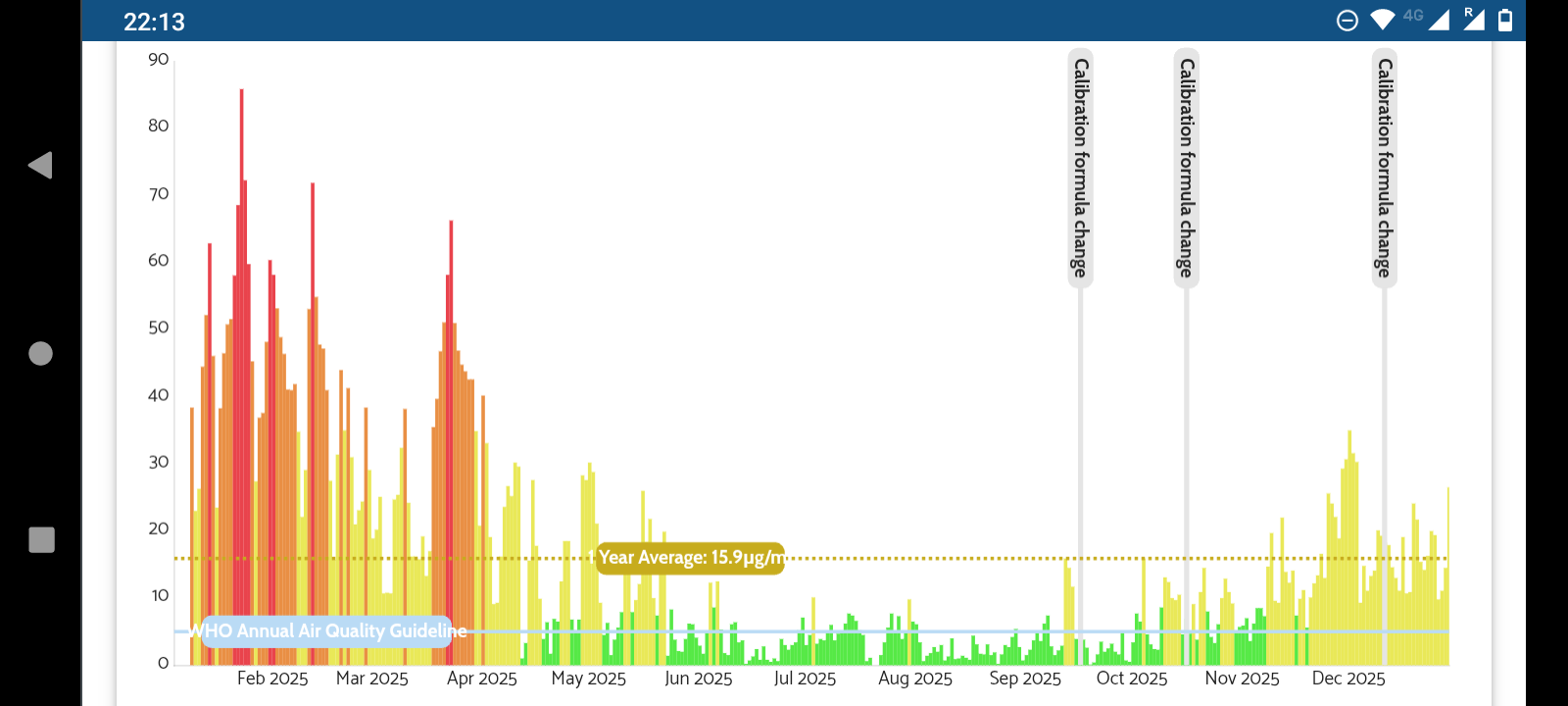This screenshot has height=706, width=1568.
Task: Select the Calibration formula change marker before Nov 2025
Action: [x=1186, y=167]
